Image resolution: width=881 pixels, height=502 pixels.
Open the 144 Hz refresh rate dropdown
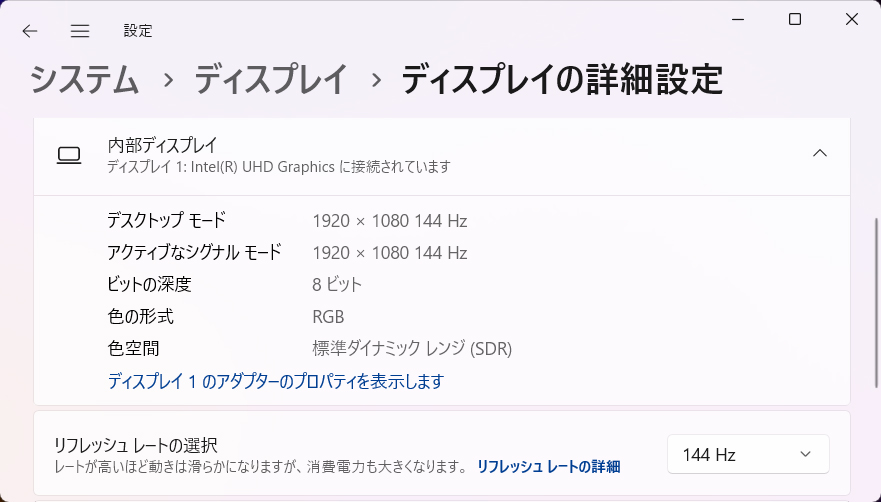[x=748, y=454]
